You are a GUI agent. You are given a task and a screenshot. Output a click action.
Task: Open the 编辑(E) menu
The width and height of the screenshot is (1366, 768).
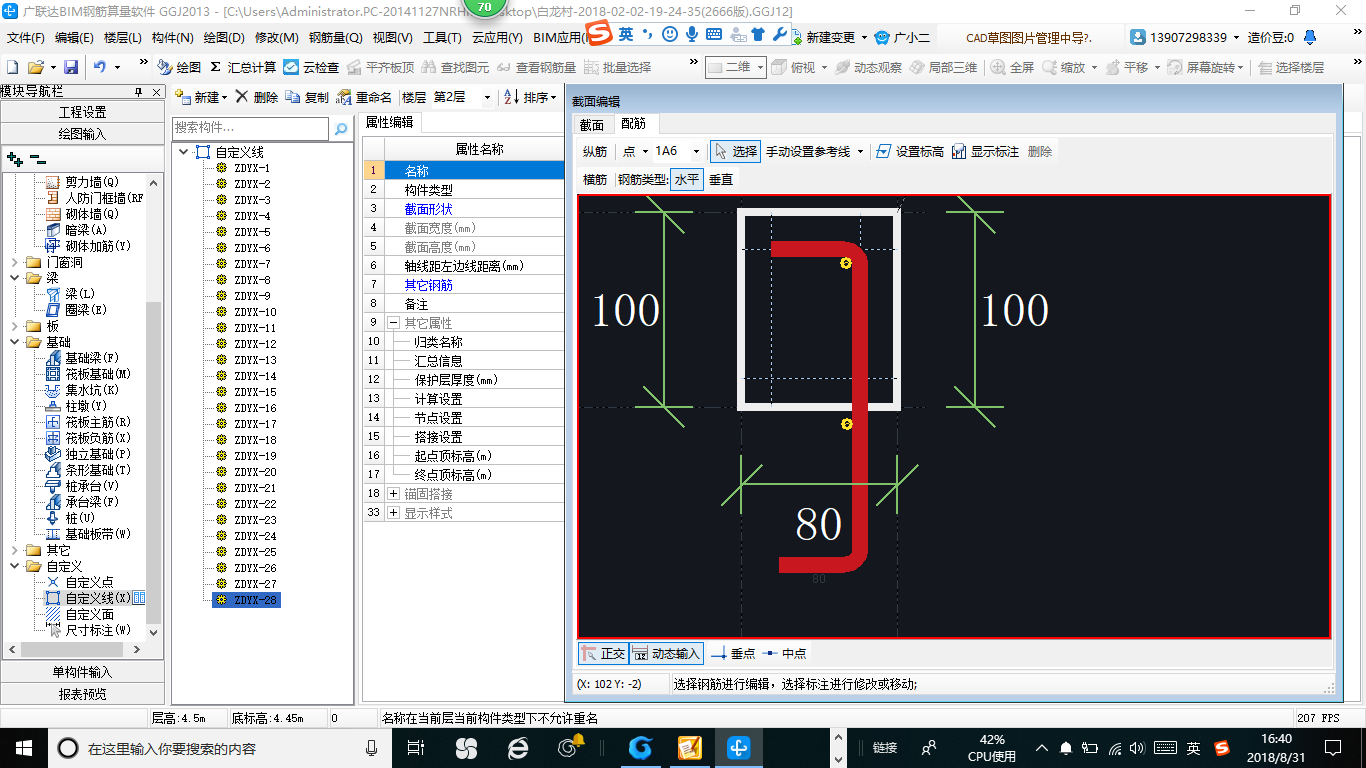[x=74, y=37]
